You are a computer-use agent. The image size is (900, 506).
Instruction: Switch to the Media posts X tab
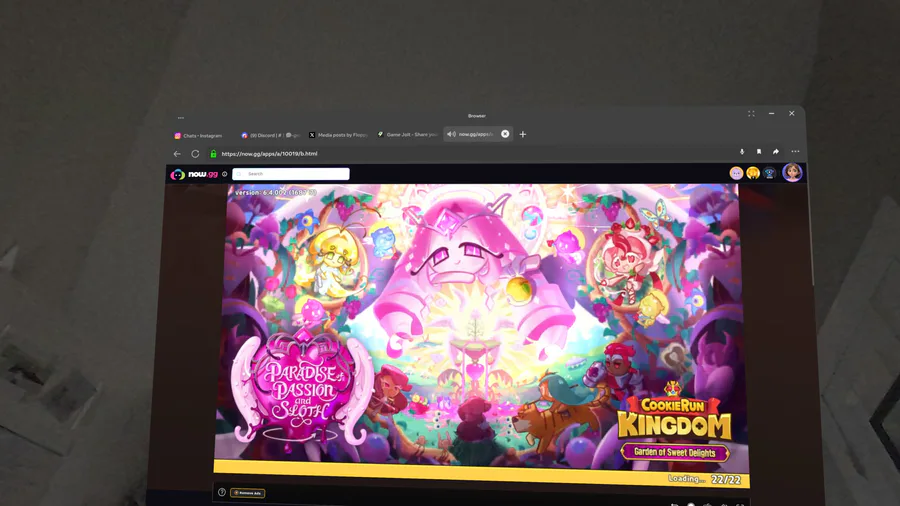click(x=339, y=135)
